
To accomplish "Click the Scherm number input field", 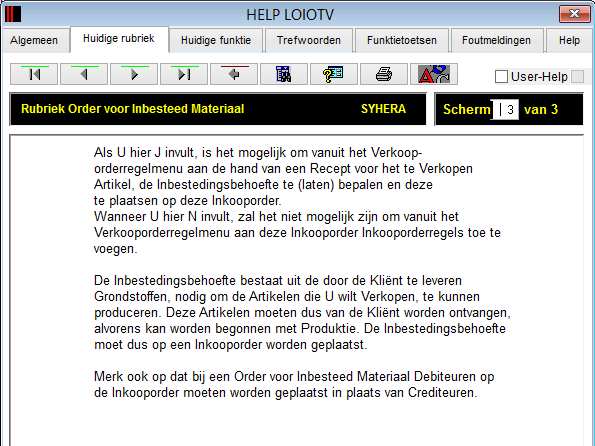I will 505,110.
